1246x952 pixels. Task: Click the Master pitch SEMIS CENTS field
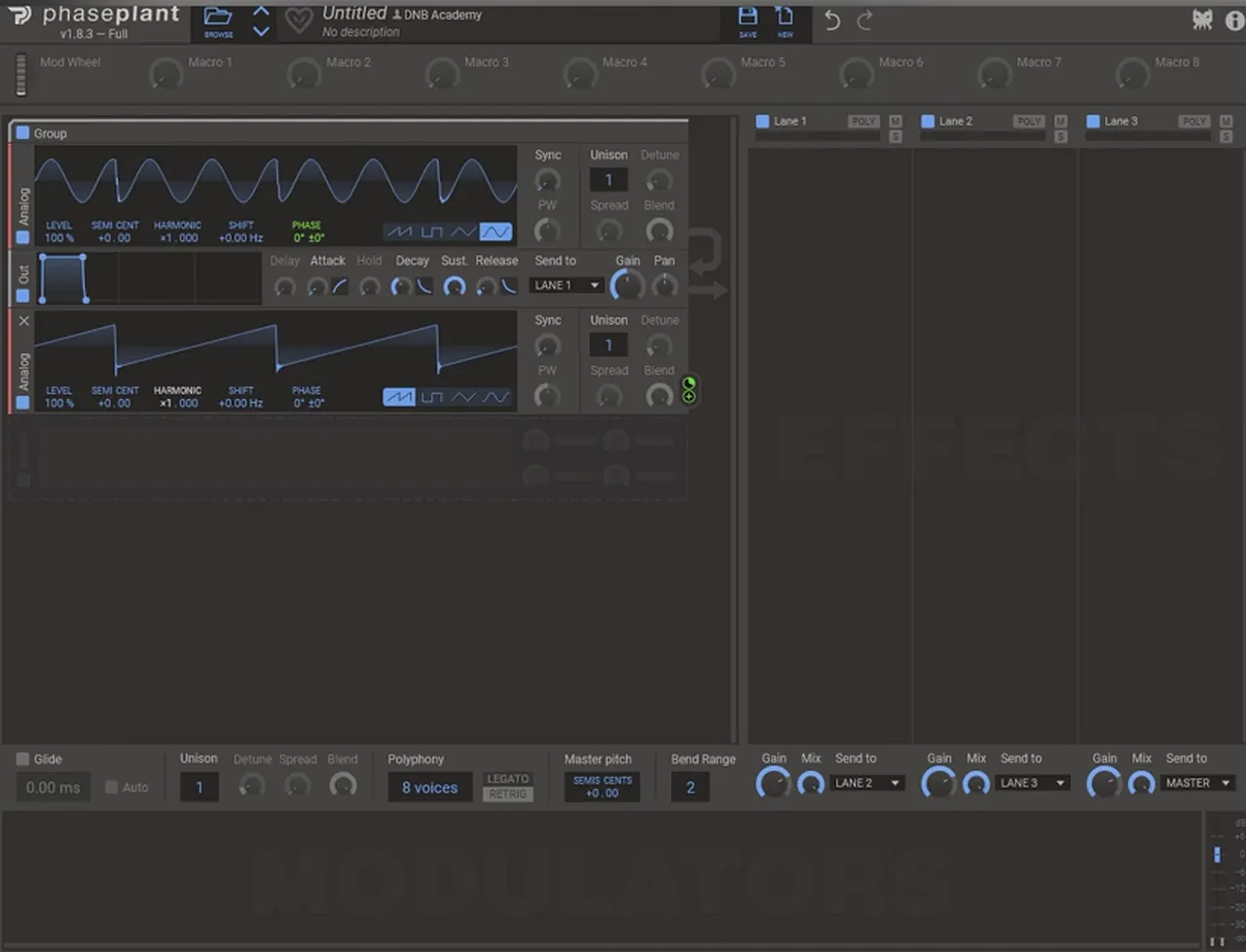tap(603, 787)
